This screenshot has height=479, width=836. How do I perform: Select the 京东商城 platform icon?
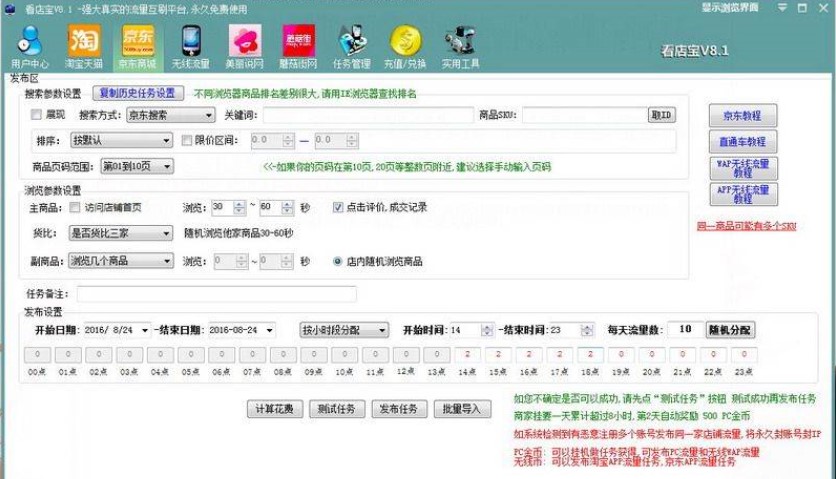pos(138,47)
